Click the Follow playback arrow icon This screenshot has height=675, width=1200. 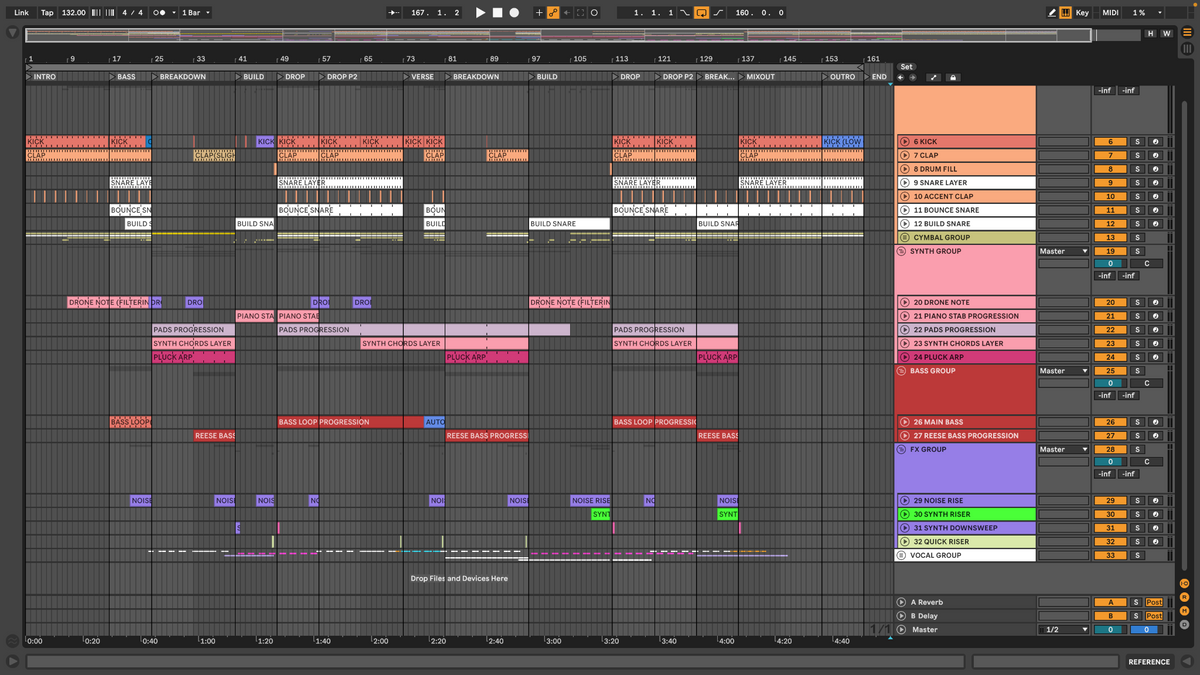[394, 13]
